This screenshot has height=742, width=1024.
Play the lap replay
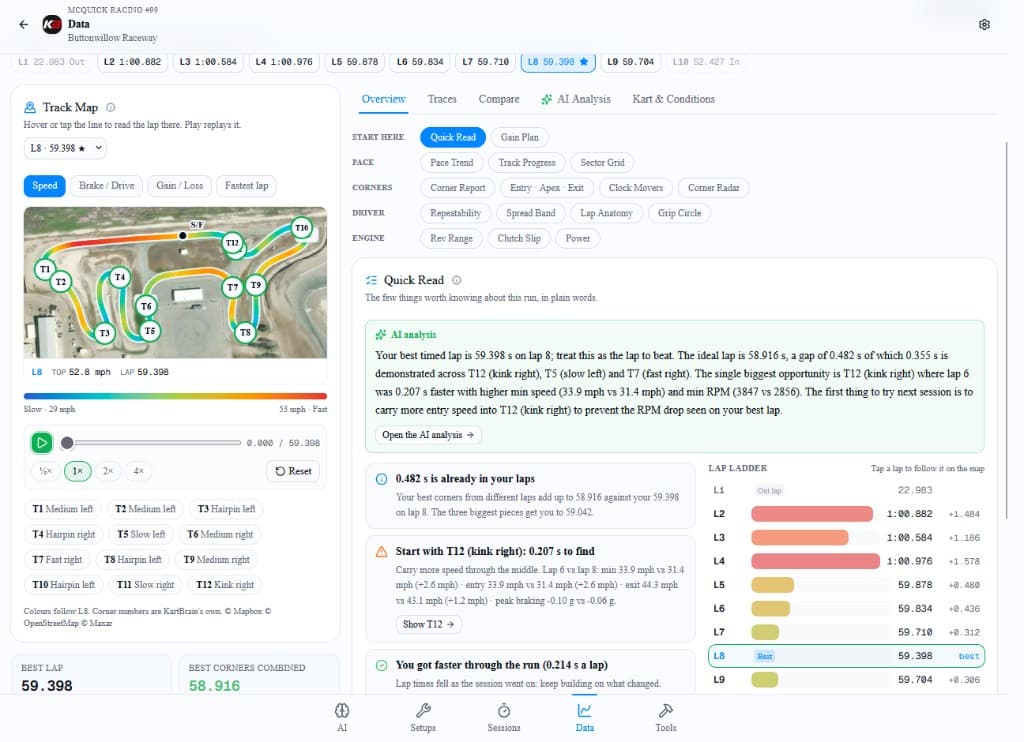[x=42, y=443]
